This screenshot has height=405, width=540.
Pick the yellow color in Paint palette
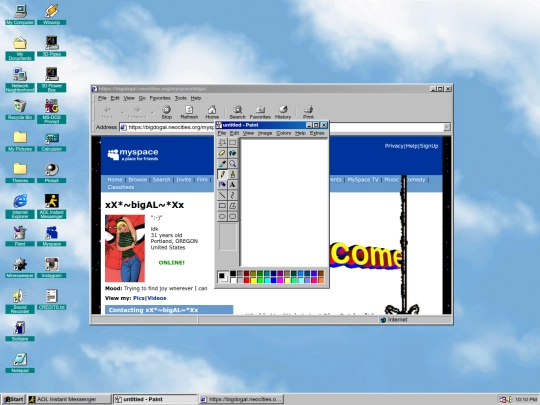click(253, 280)
